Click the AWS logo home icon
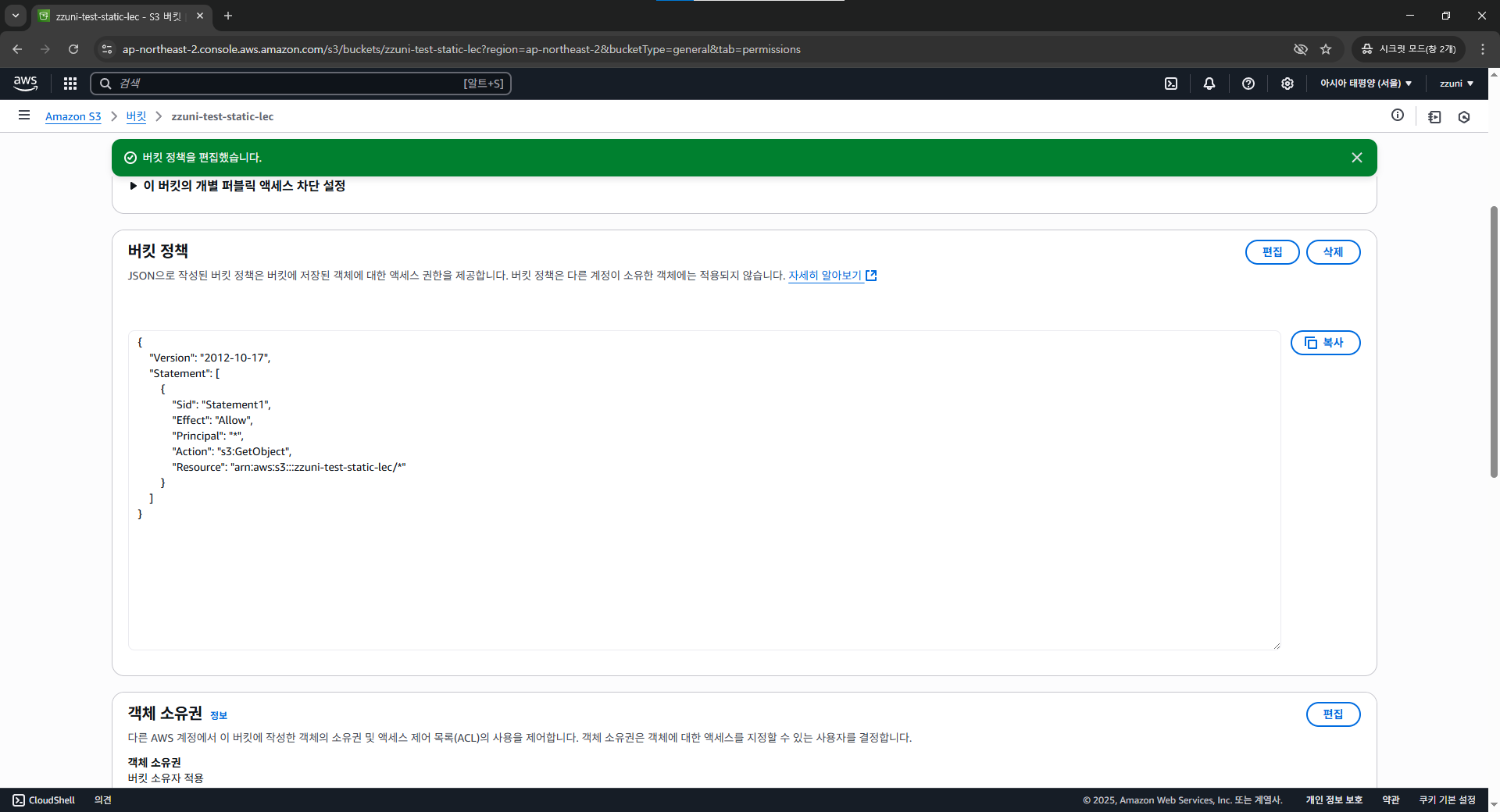The image size is (1500, 812). coord(25,83)
